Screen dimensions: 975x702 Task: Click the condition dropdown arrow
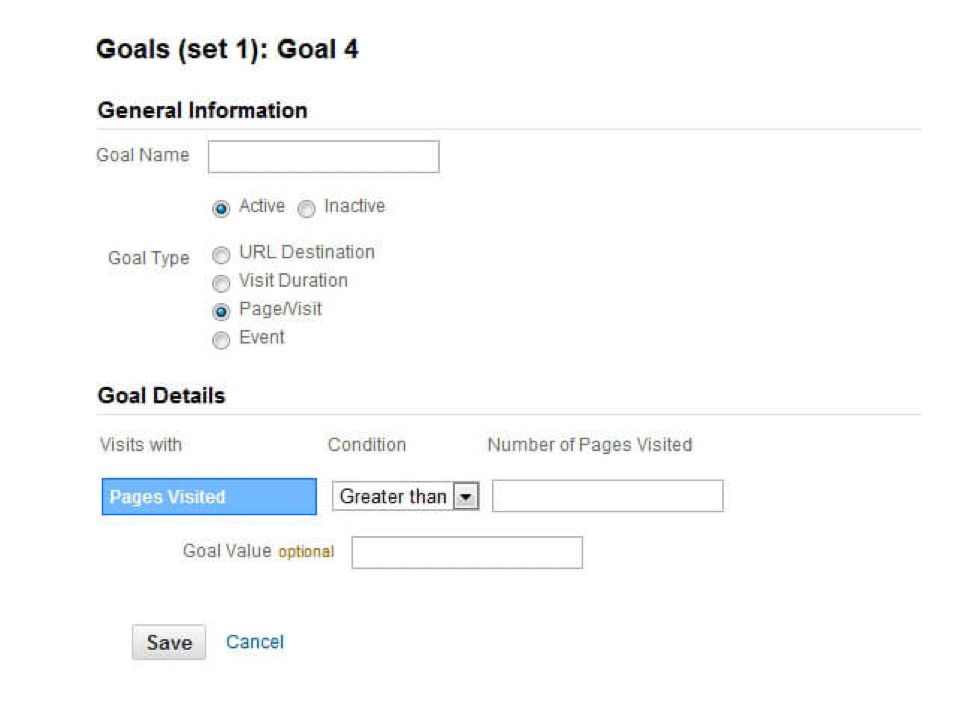click(x=468, y=496)
